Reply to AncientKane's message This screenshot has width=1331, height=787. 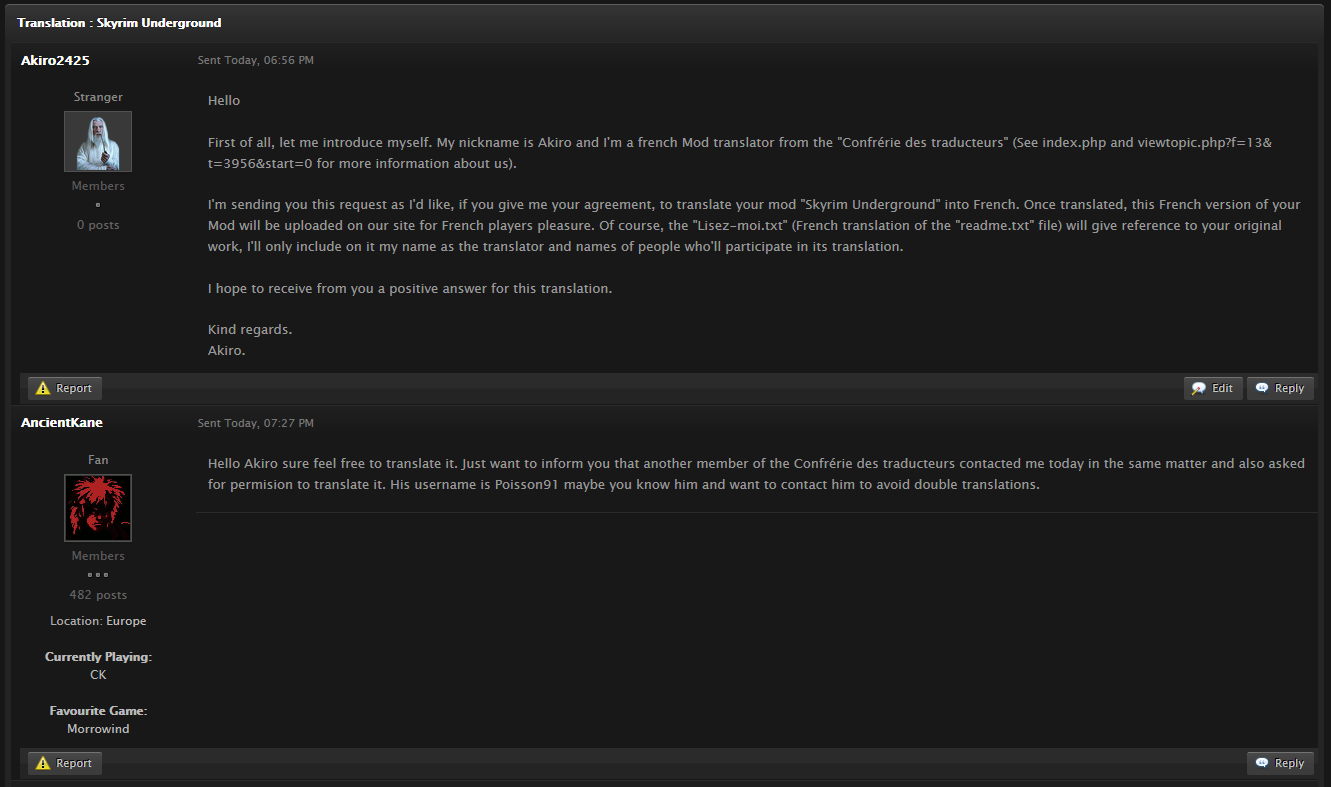point(1280,763)
